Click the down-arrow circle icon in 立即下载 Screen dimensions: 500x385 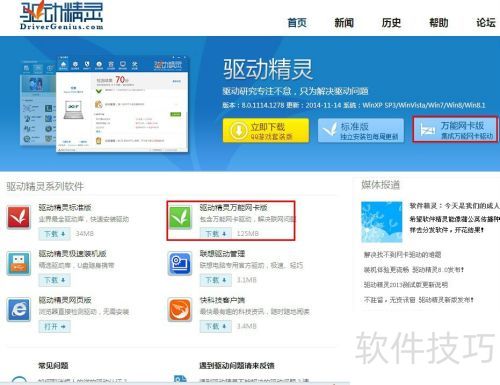238,131
